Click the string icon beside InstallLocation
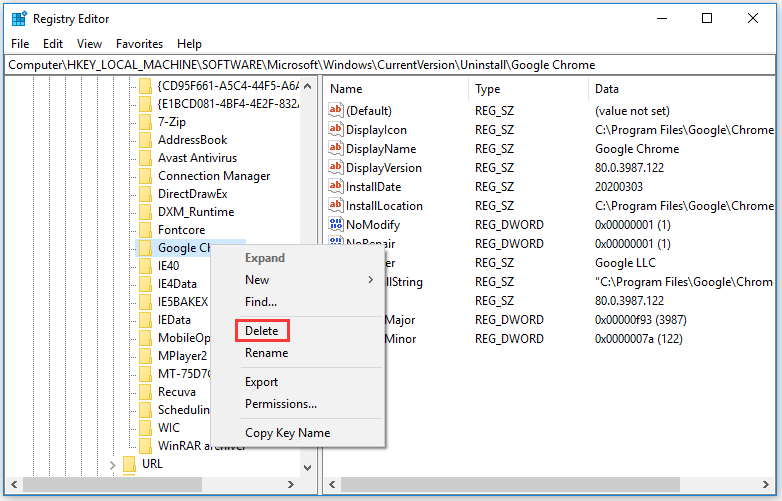 [x=336, y=205]
